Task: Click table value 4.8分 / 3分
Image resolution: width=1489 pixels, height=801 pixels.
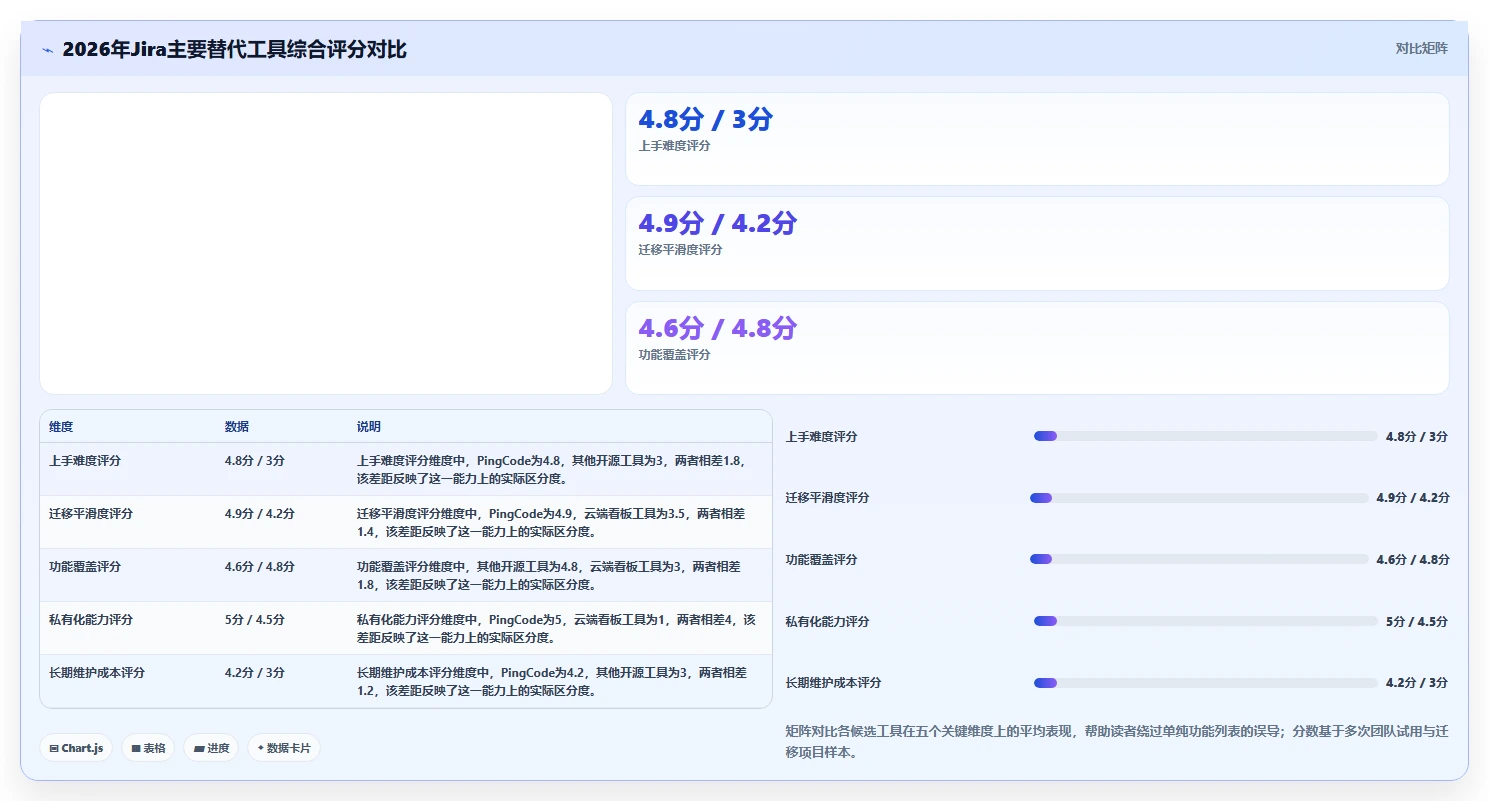Action: tap(255, 461)
